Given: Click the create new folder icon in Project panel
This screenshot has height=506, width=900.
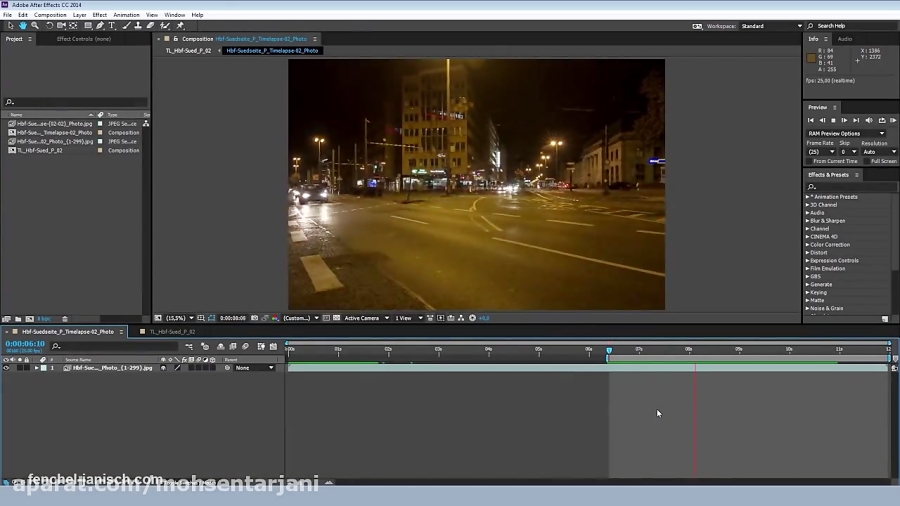Looking at the screenshot, I should (18, 319).
